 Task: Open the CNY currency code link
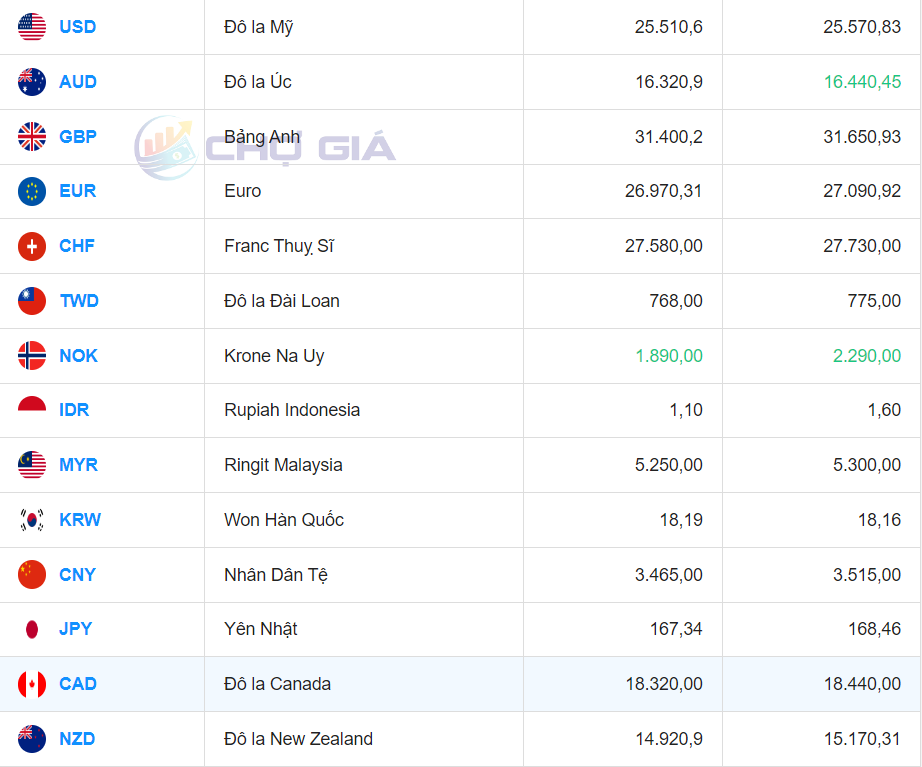coord(77,575)
